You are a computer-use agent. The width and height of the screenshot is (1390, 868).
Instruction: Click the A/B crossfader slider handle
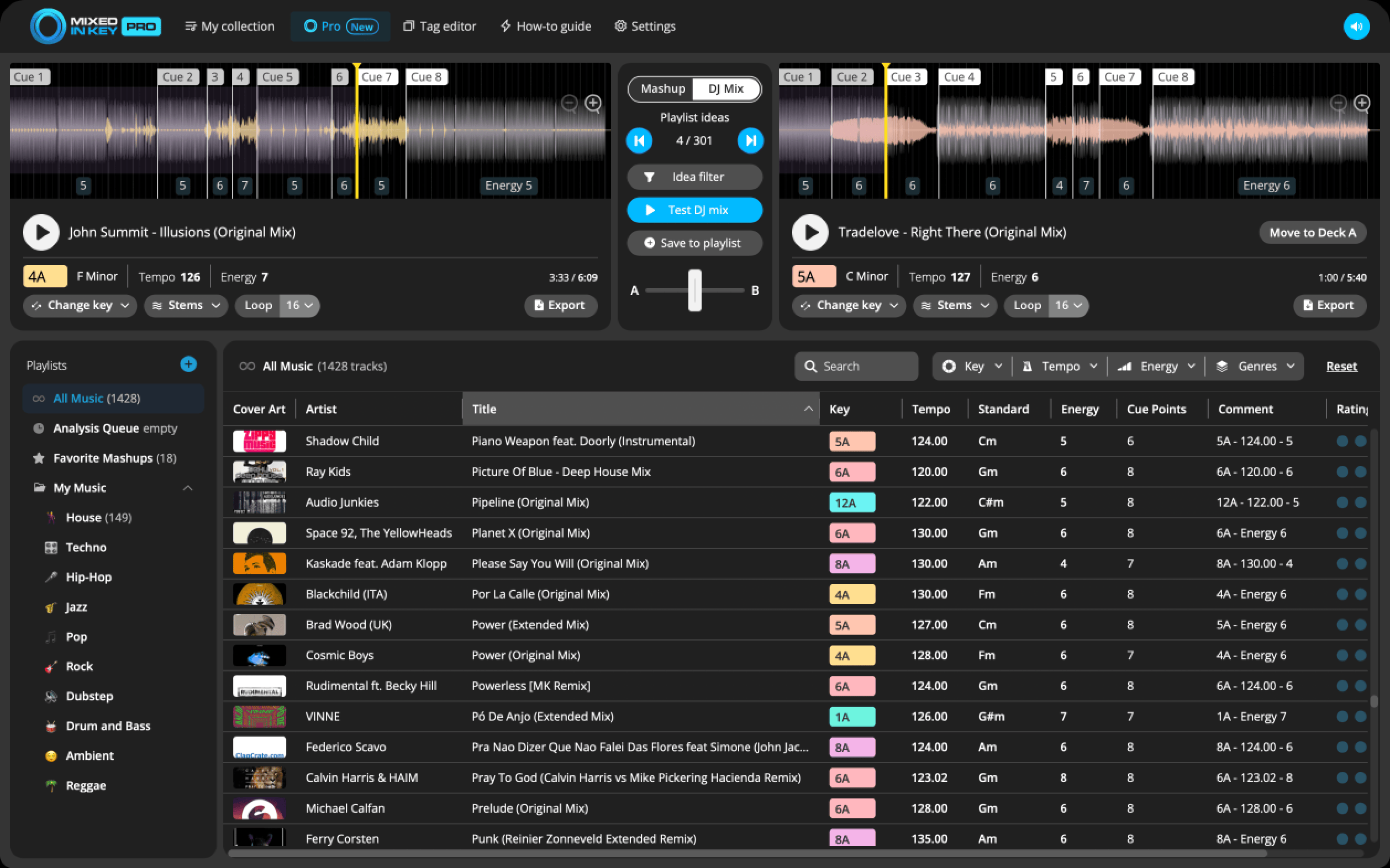pos(695,290)
